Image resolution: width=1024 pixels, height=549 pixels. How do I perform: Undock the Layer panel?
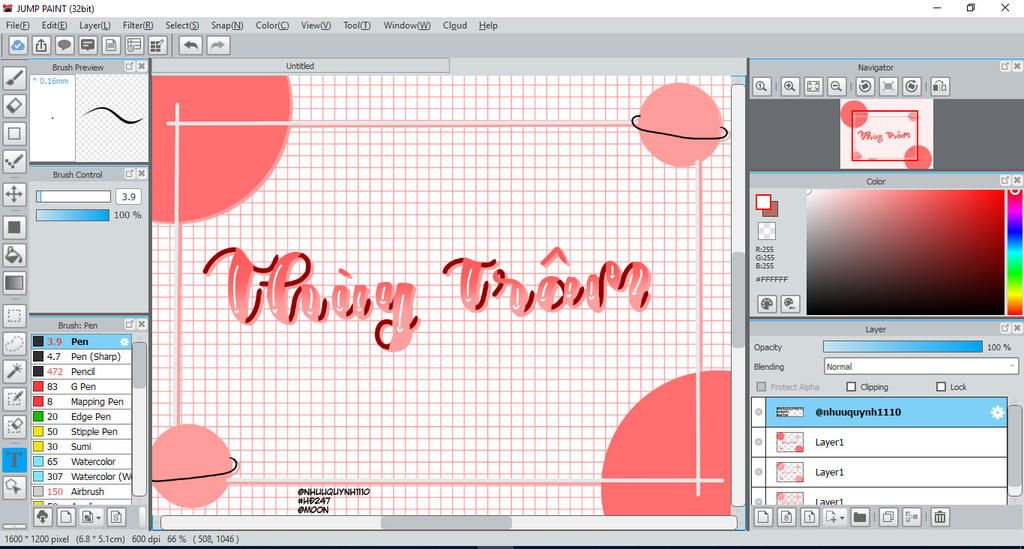point(1004,328)
